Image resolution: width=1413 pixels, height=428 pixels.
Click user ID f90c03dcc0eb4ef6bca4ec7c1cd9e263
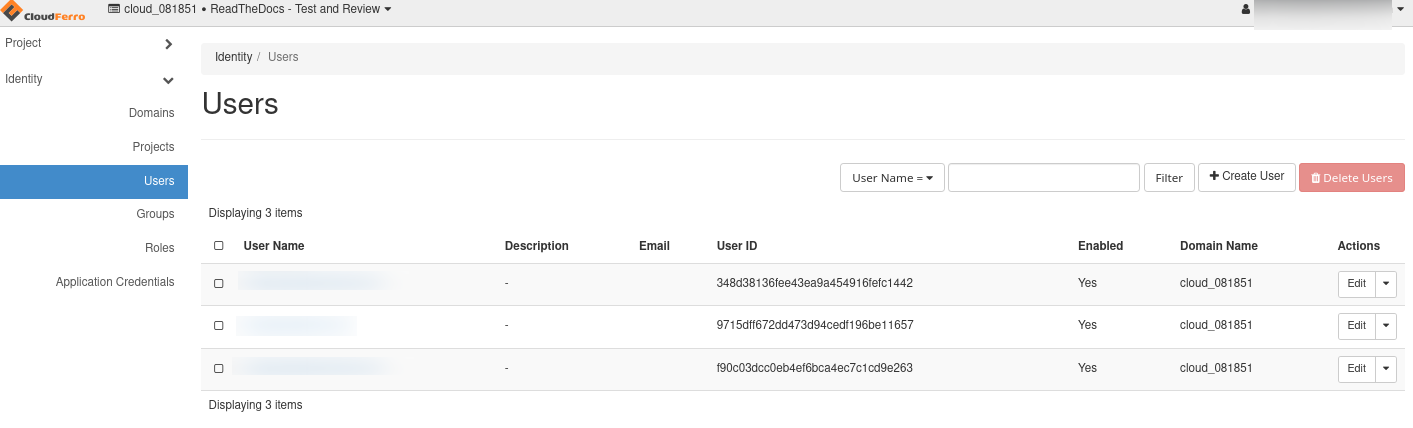(x=815, y=368)
